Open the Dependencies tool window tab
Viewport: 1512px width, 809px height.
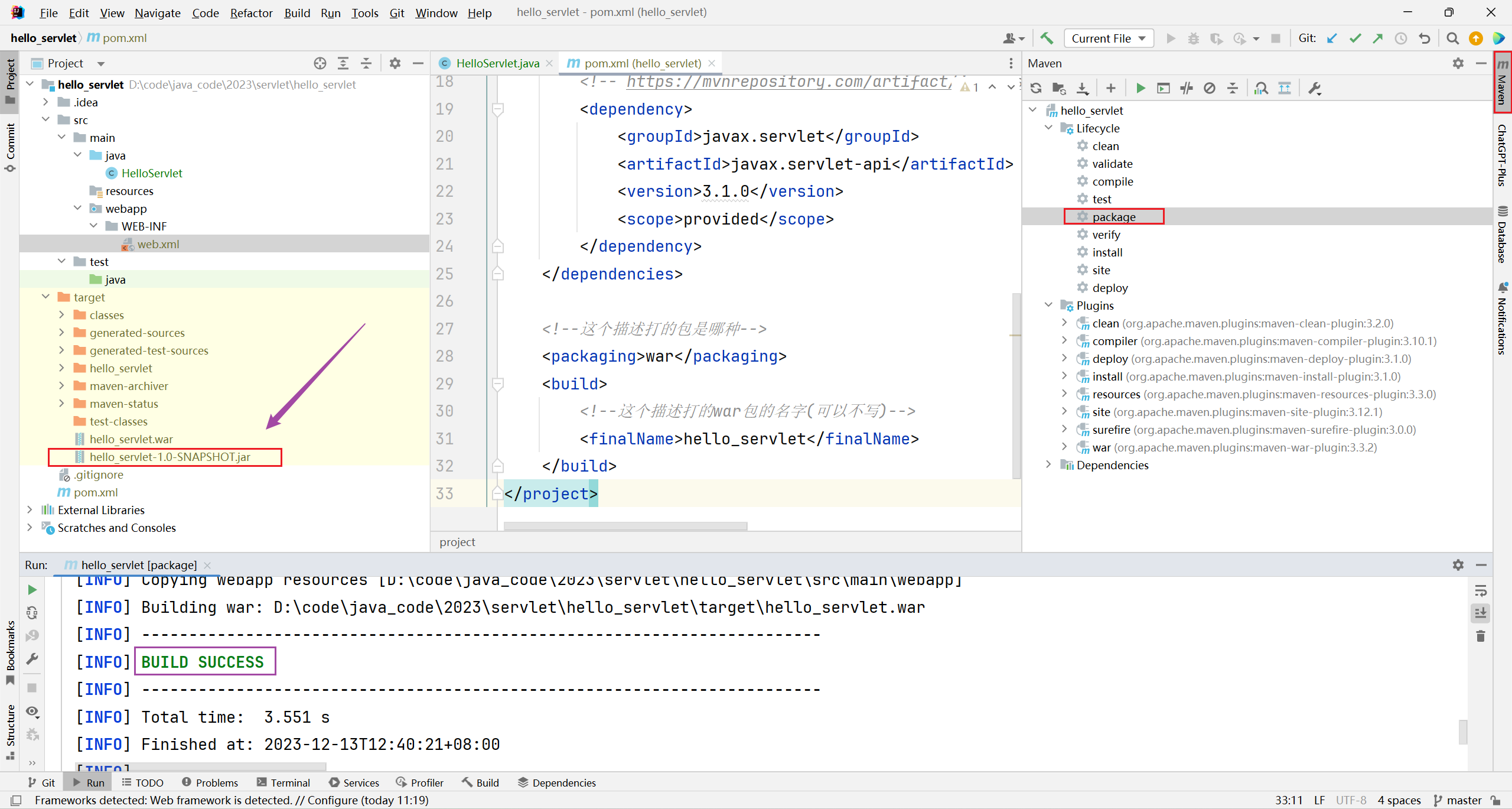pyautogui.click(x=557, y=782)
